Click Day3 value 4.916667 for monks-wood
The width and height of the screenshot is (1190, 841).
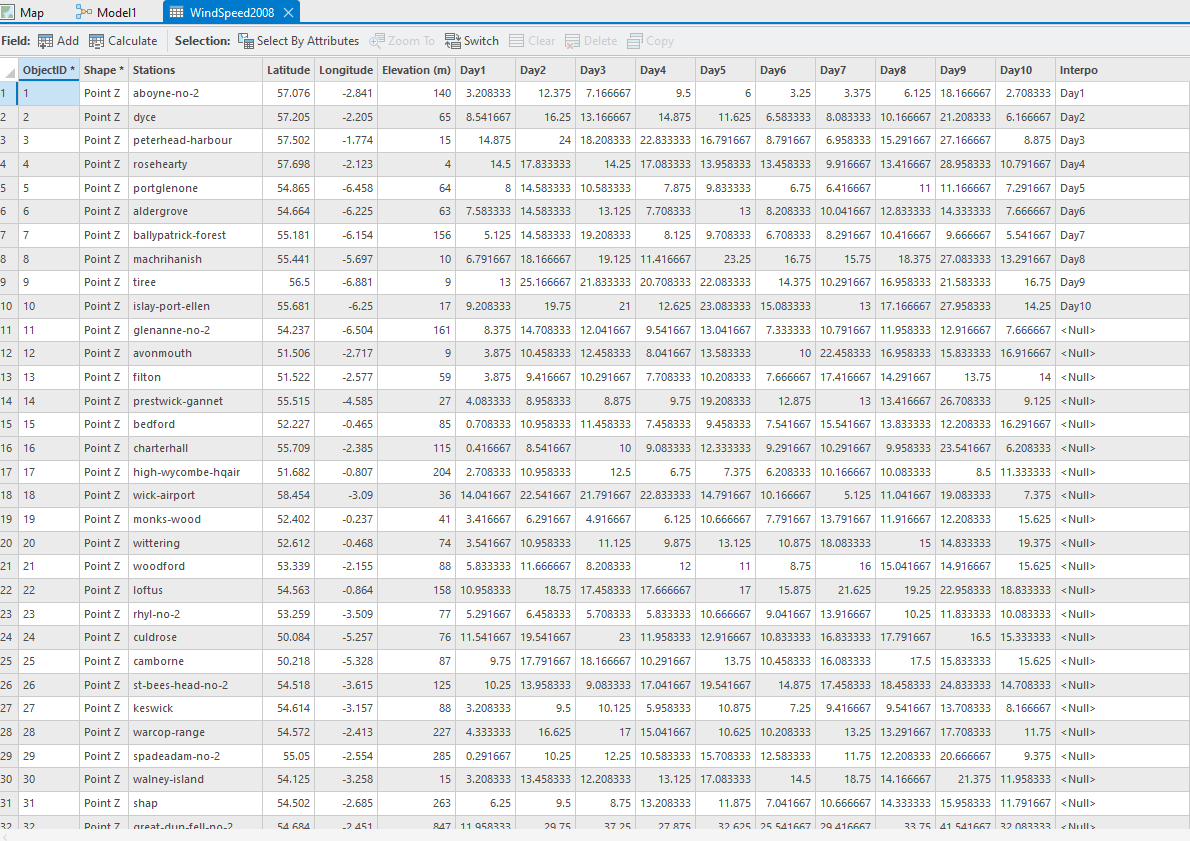click(x=605, y=519)
